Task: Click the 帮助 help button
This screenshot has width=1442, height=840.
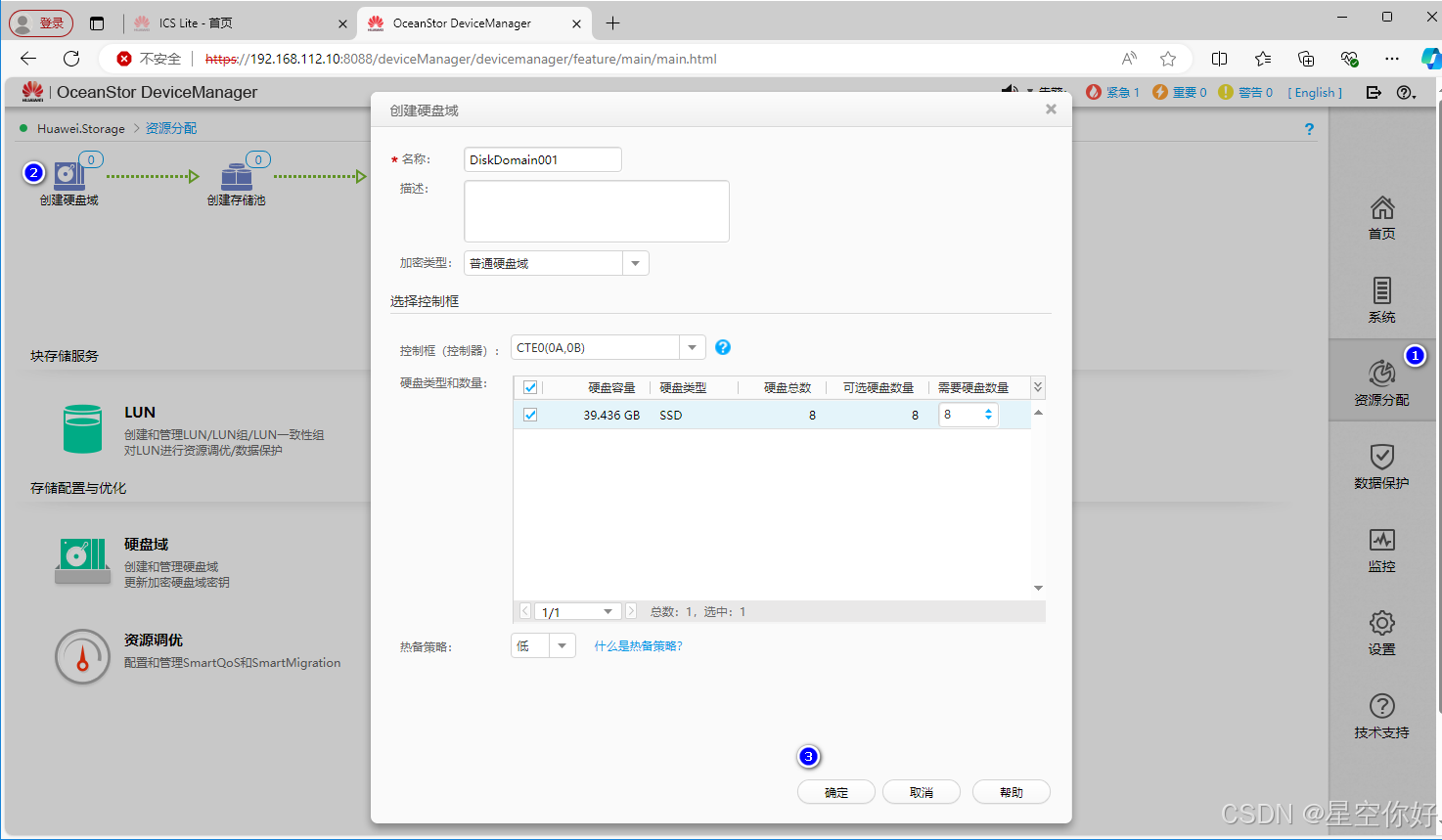Action: click(1012, 792)
